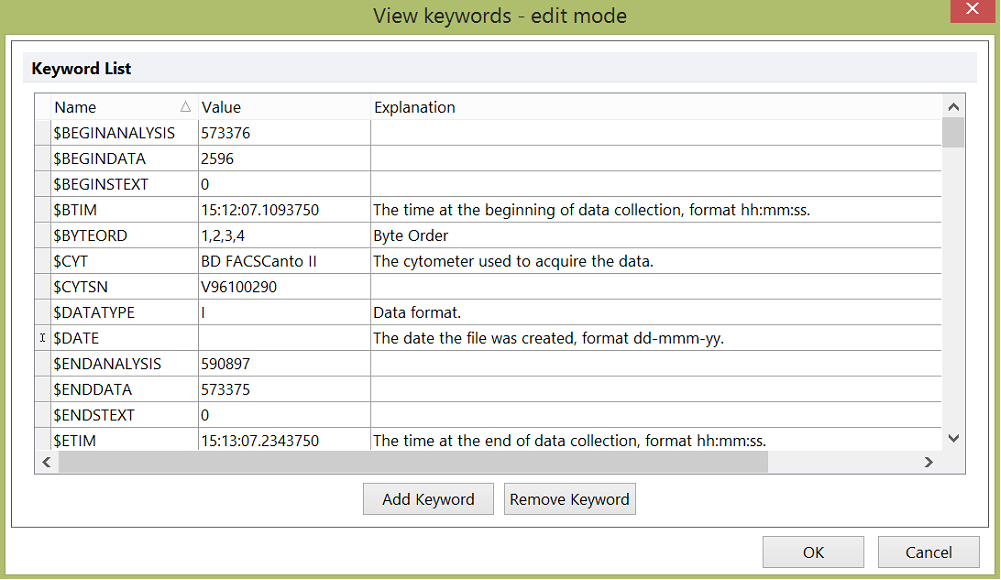Sort the list by Name column header

pos(110,107)
